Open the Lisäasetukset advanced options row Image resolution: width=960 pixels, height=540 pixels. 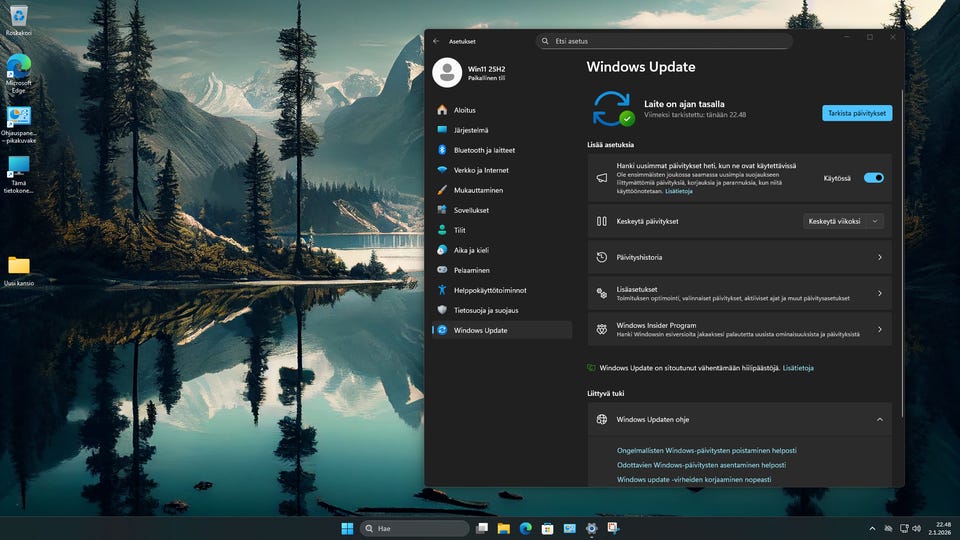(739, 293)
